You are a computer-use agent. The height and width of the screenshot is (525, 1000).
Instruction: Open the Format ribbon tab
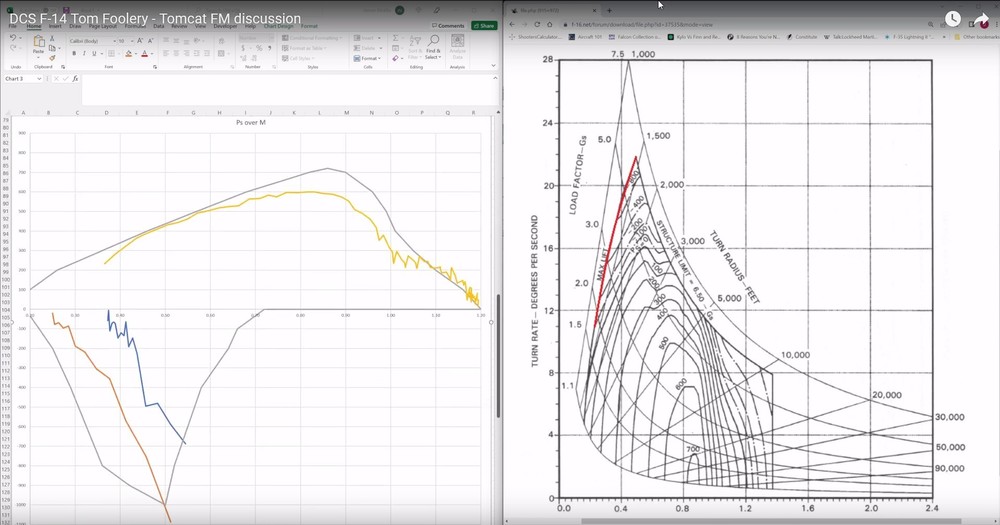pos(309,26)
